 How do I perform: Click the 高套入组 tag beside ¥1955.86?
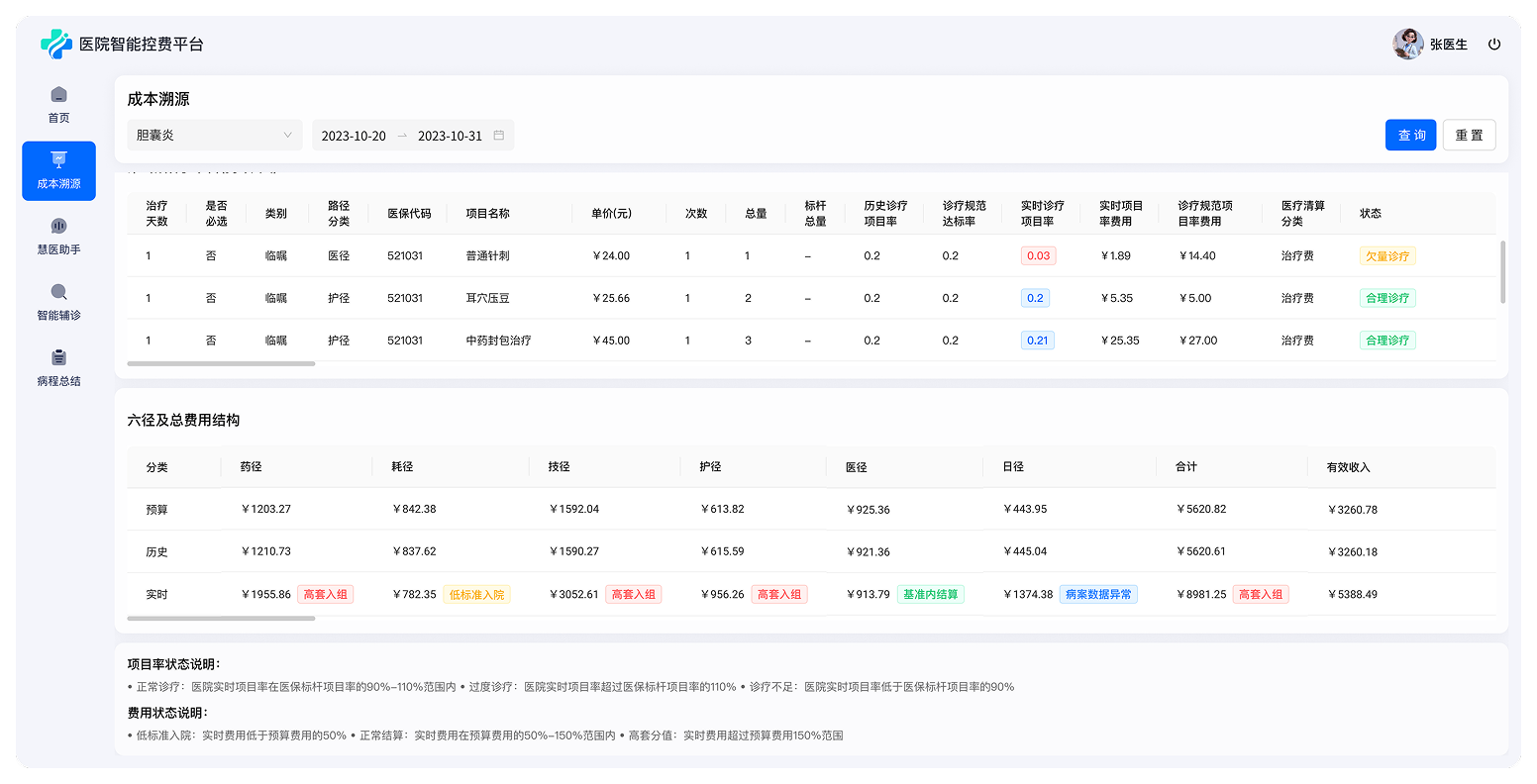point(326,594)
